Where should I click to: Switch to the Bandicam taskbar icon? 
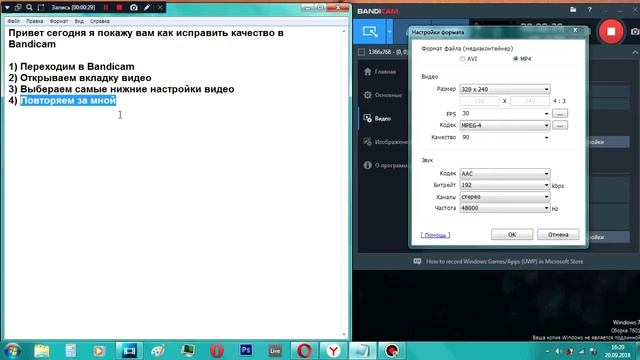pyautogui.click(x=392, y=351)
